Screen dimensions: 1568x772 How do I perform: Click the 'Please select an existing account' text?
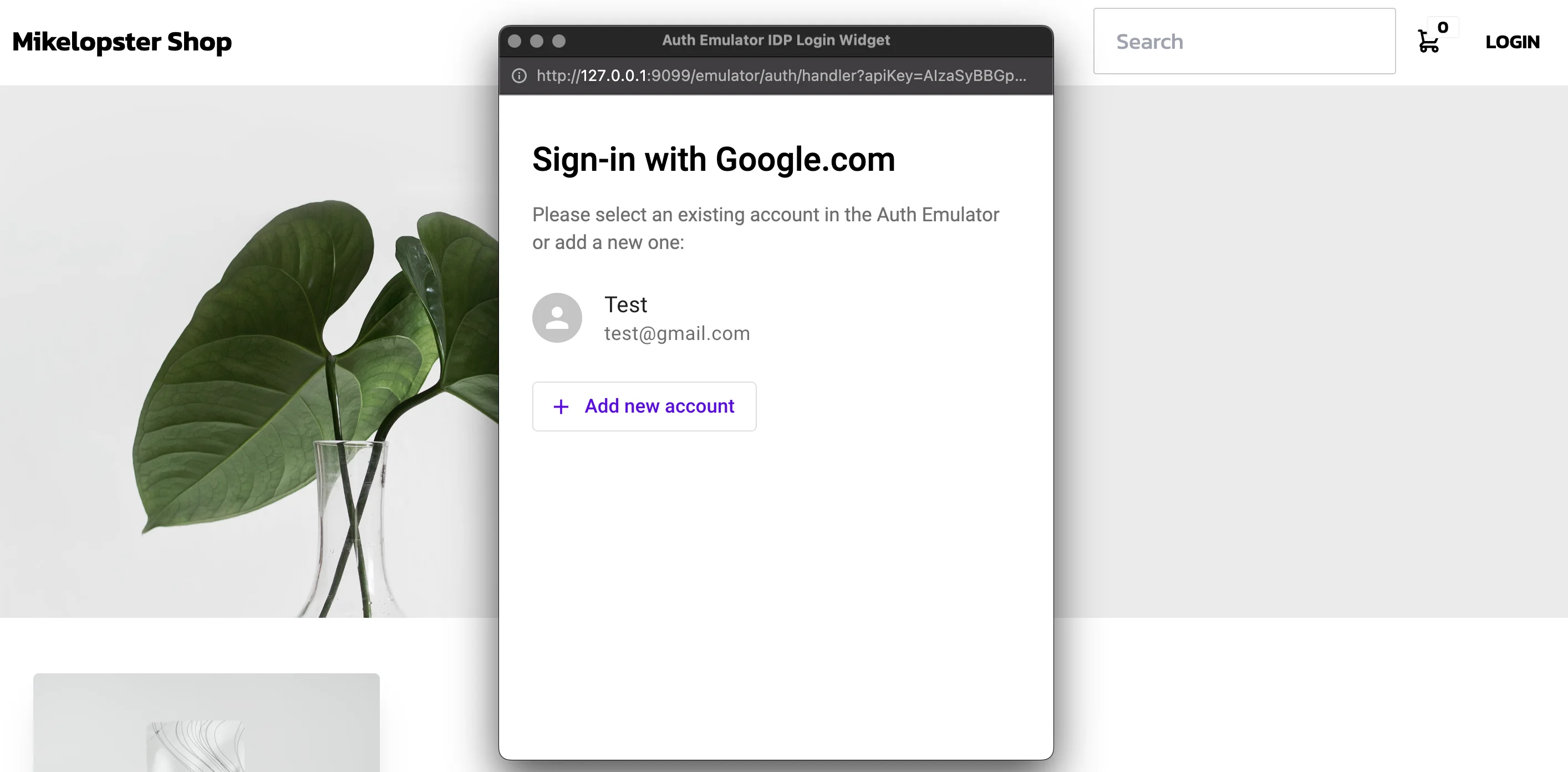click(x=766, y=228)
